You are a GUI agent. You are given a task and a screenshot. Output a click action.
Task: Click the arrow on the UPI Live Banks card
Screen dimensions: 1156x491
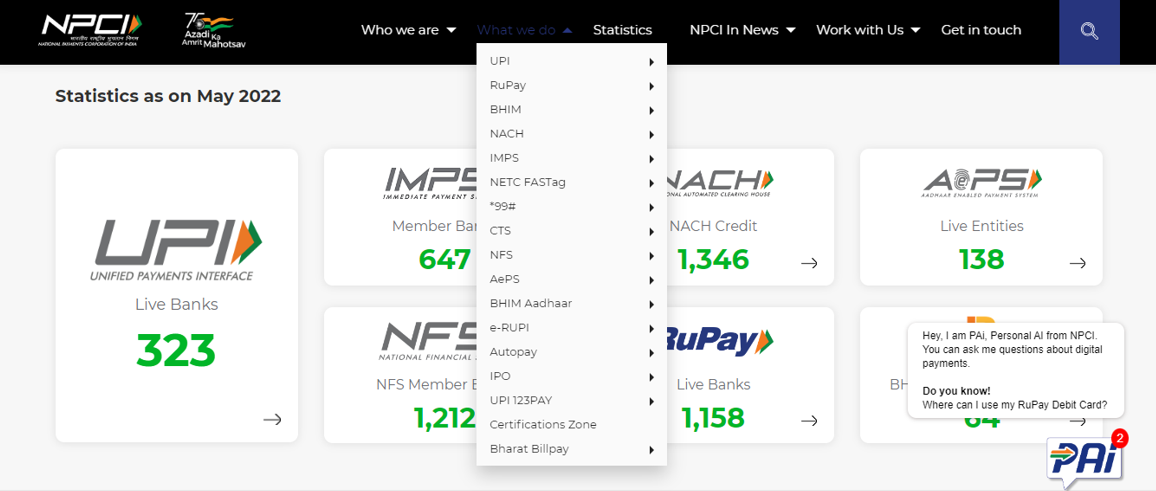pyautogui.click(x=272, y=419)
